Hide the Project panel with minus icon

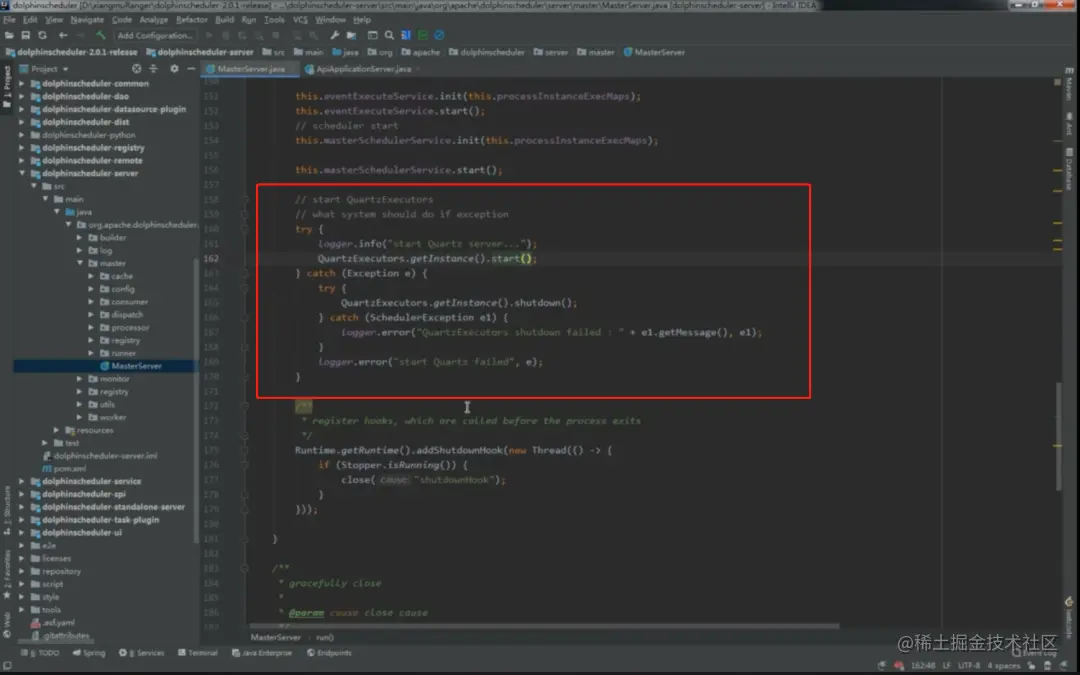pyautogui.click(x=191, y=69)
